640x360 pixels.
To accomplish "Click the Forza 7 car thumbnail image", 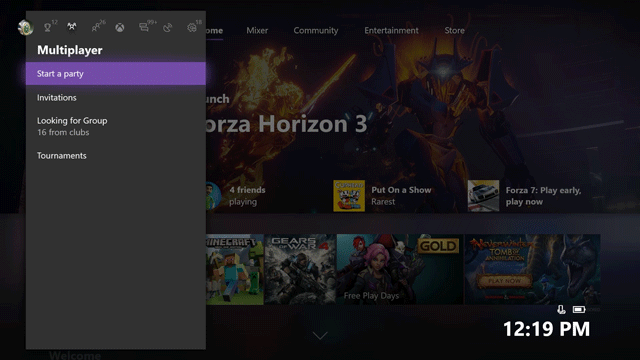I will click(x=483, y=196).
